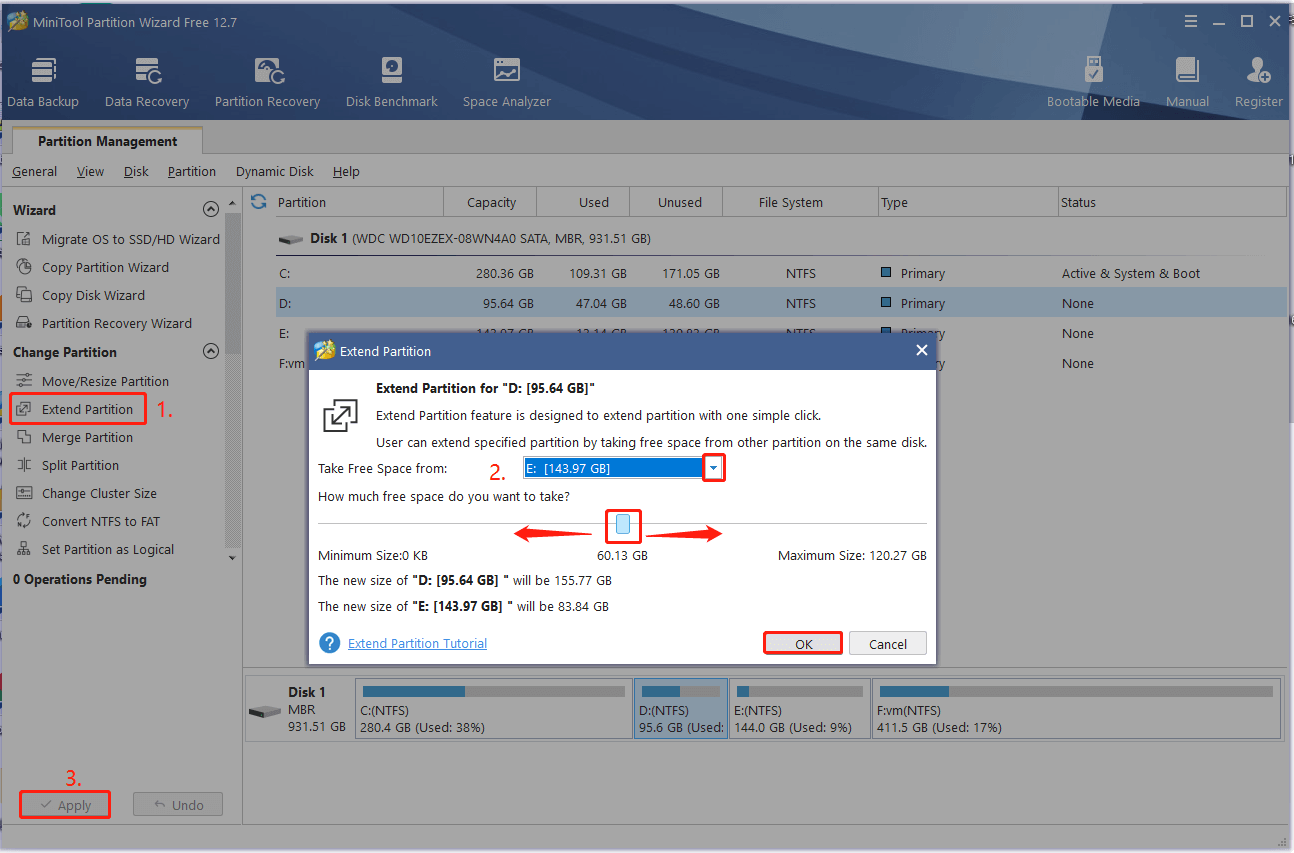
Task: Sort by Capacity column header
Action: click(491, 202)
